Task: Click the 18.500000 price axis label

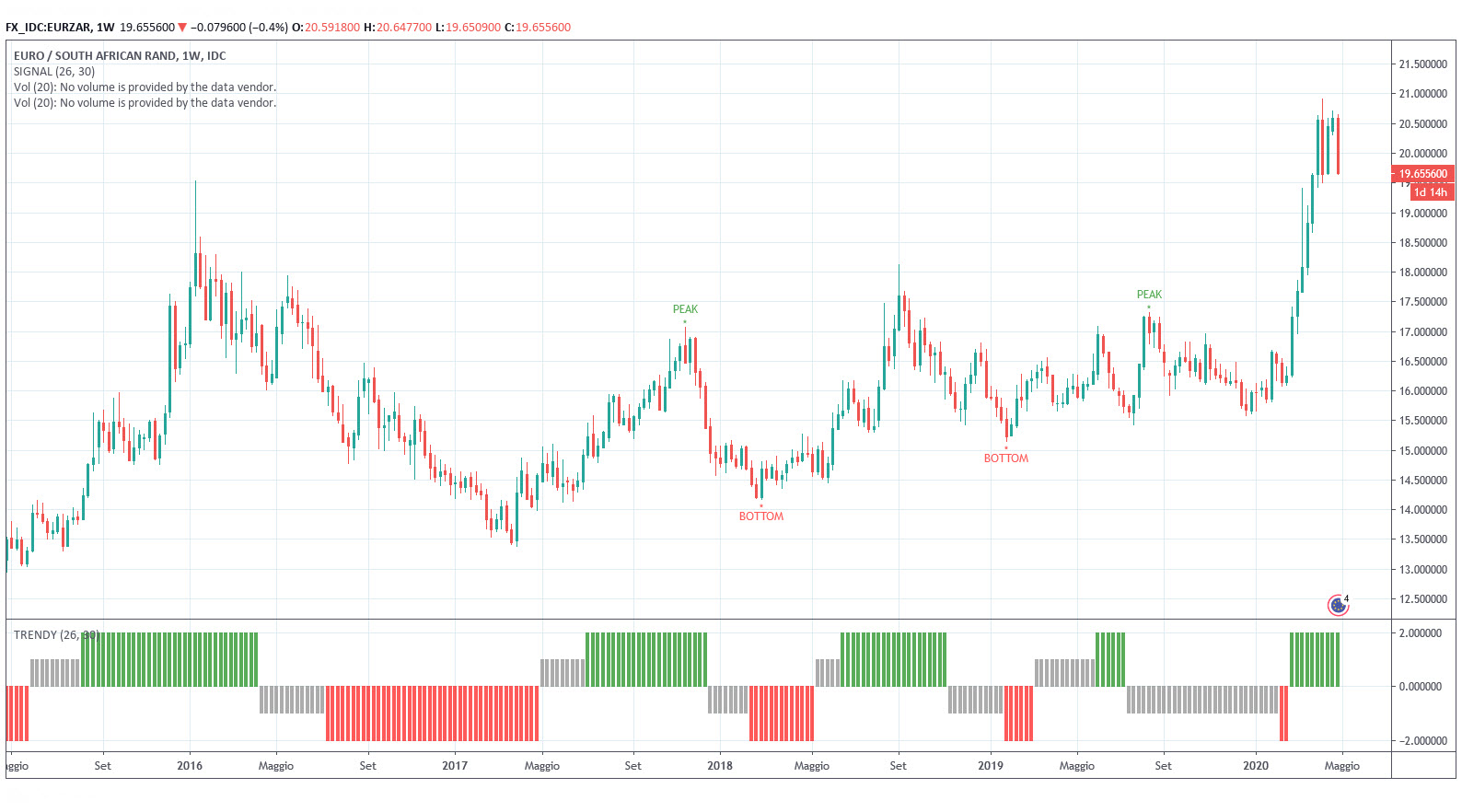Action: point(1423,243)
